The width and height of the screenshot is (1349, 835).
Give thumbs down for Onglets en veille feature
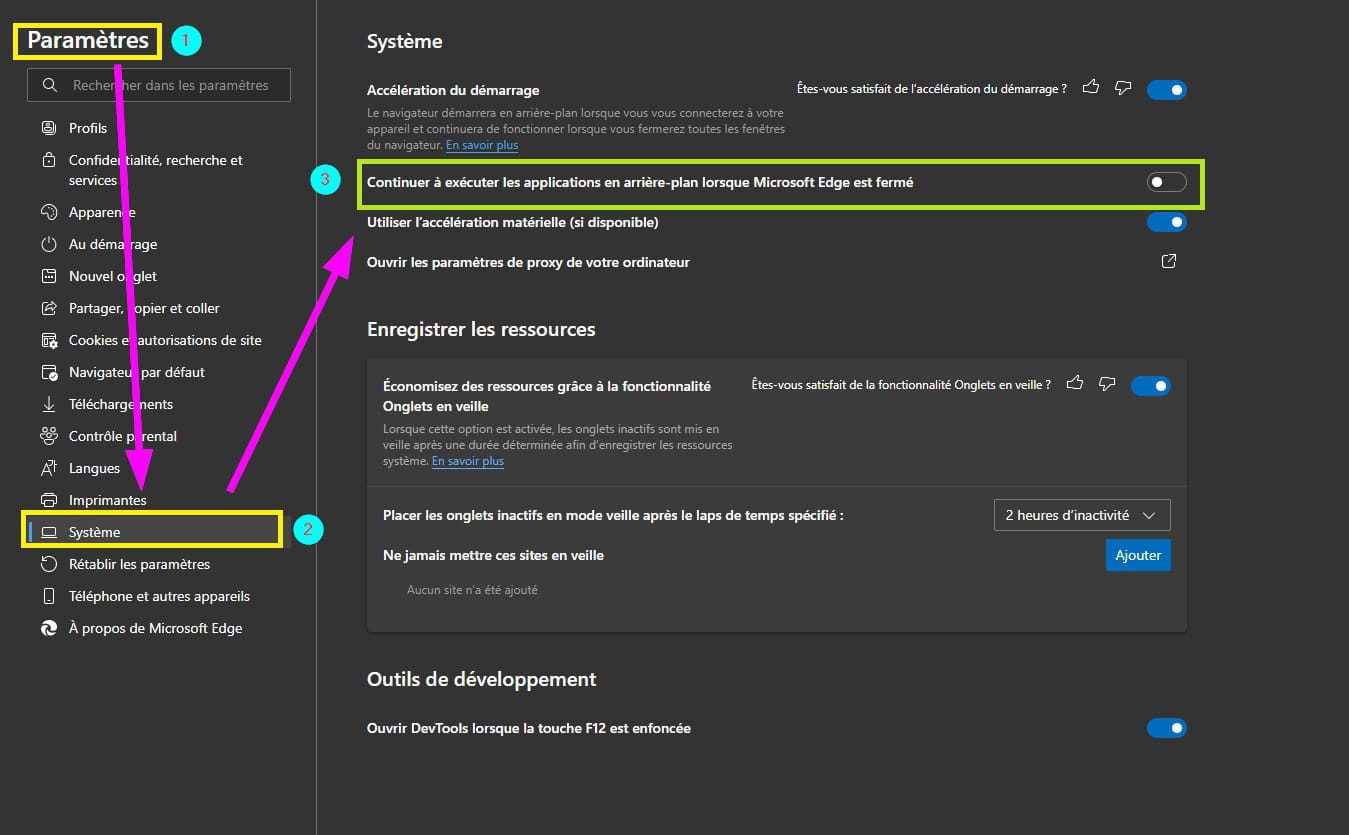tap(1107, 384)
